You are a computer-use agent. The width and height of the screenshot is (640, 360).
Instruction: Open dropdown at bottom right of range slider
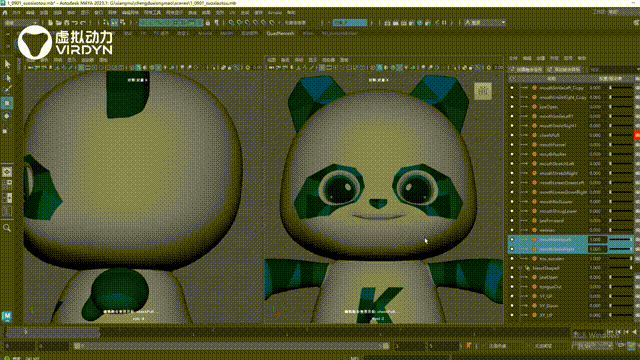click(x=592, y=346)
